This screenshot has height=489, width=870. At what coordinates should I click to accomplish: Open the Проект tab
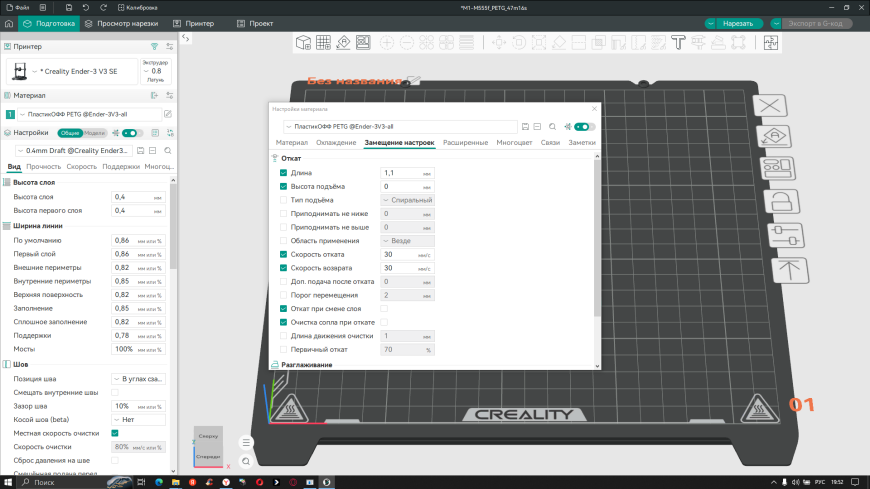[255, 23]
